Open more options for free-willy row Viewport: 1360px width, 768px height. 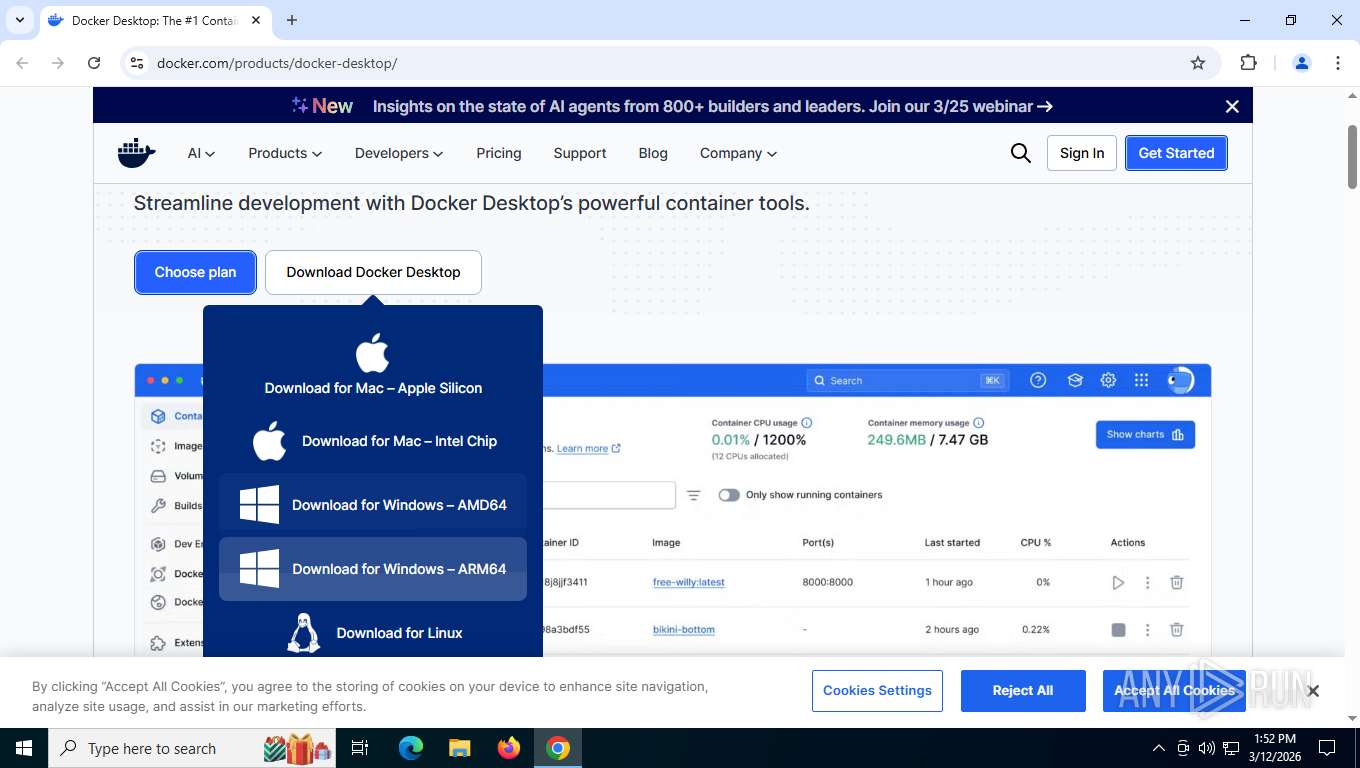click(1147, 582)
